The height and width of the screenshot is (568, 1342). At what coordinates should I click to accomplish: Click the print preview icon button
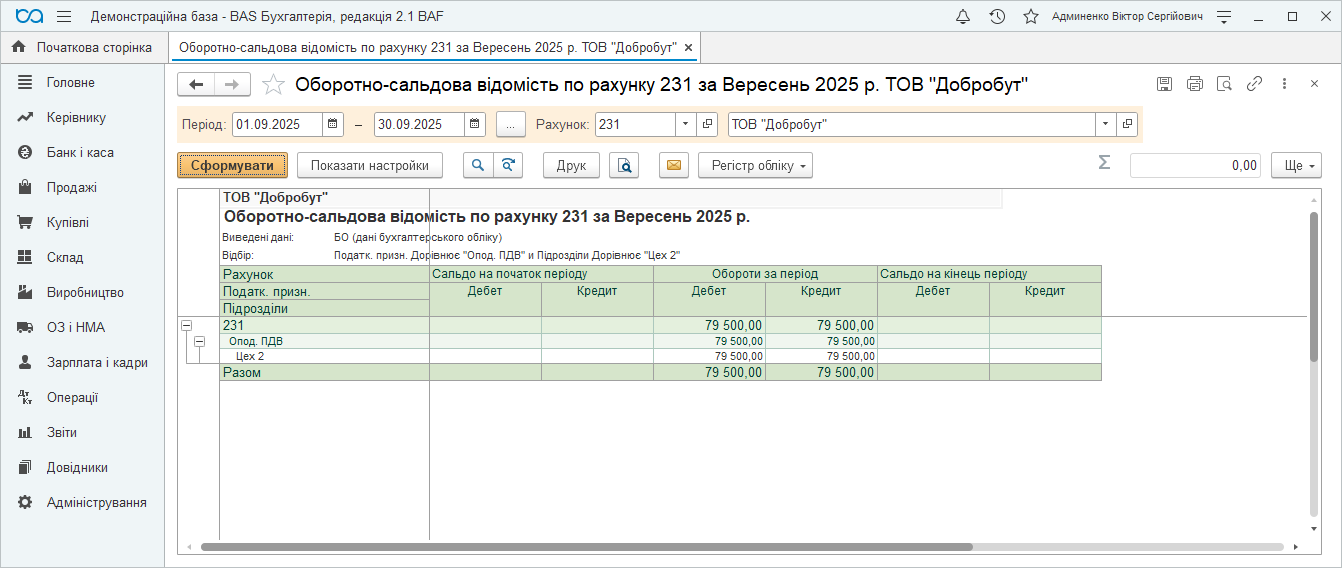click(624, 166)
